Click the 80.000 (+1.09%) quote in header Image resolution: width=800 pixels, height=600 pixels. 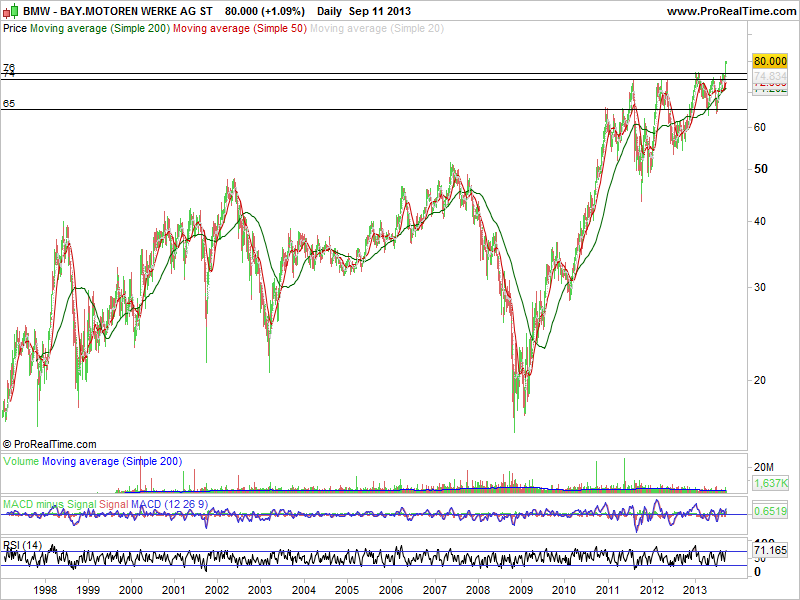(x=265, y=11)
